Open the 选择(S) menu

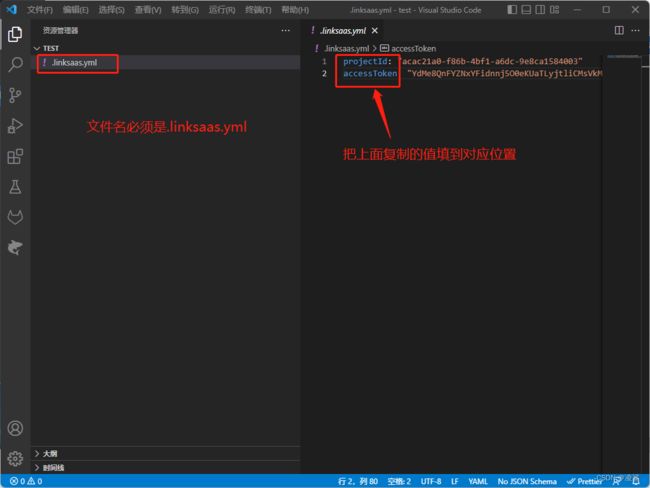pyautogui.click(x=111, y=10)
